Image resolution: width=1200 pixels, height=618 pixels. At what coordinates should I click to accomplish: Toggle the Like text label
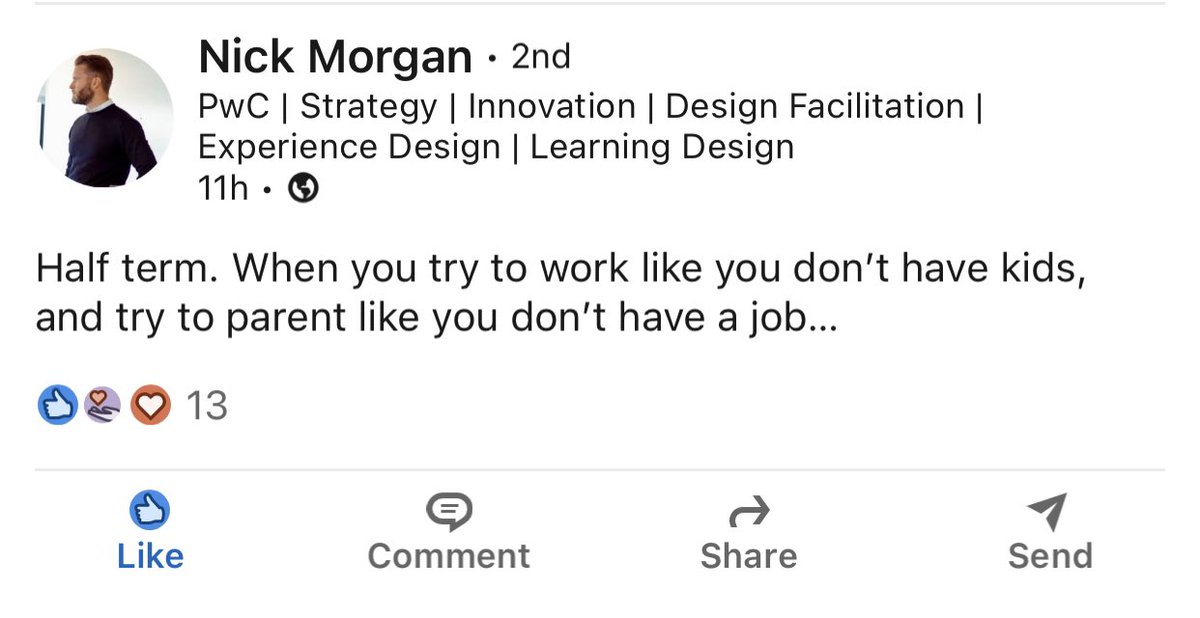150,556
